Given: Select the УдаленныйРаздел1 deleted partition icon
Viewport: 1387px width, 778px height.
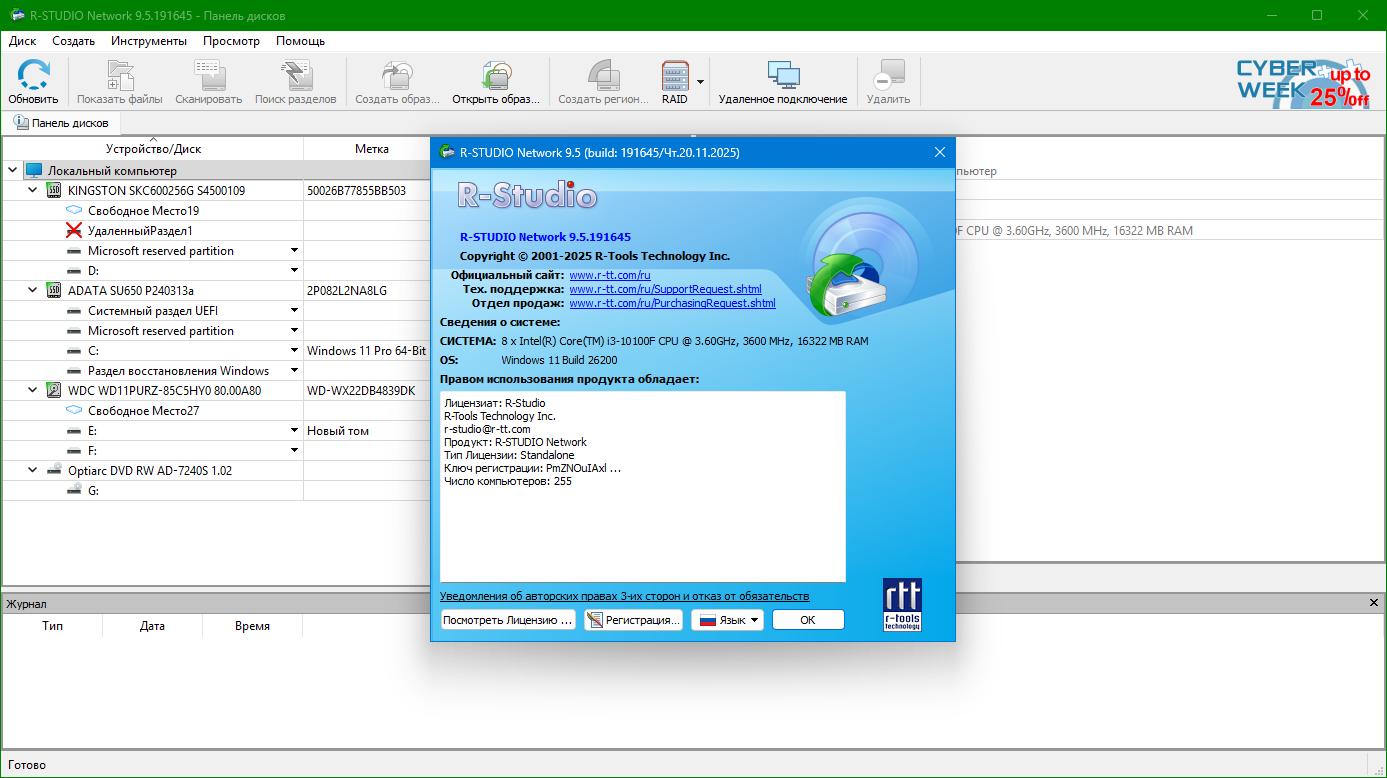Looking at the screenshot, I should tap(74, 231).
